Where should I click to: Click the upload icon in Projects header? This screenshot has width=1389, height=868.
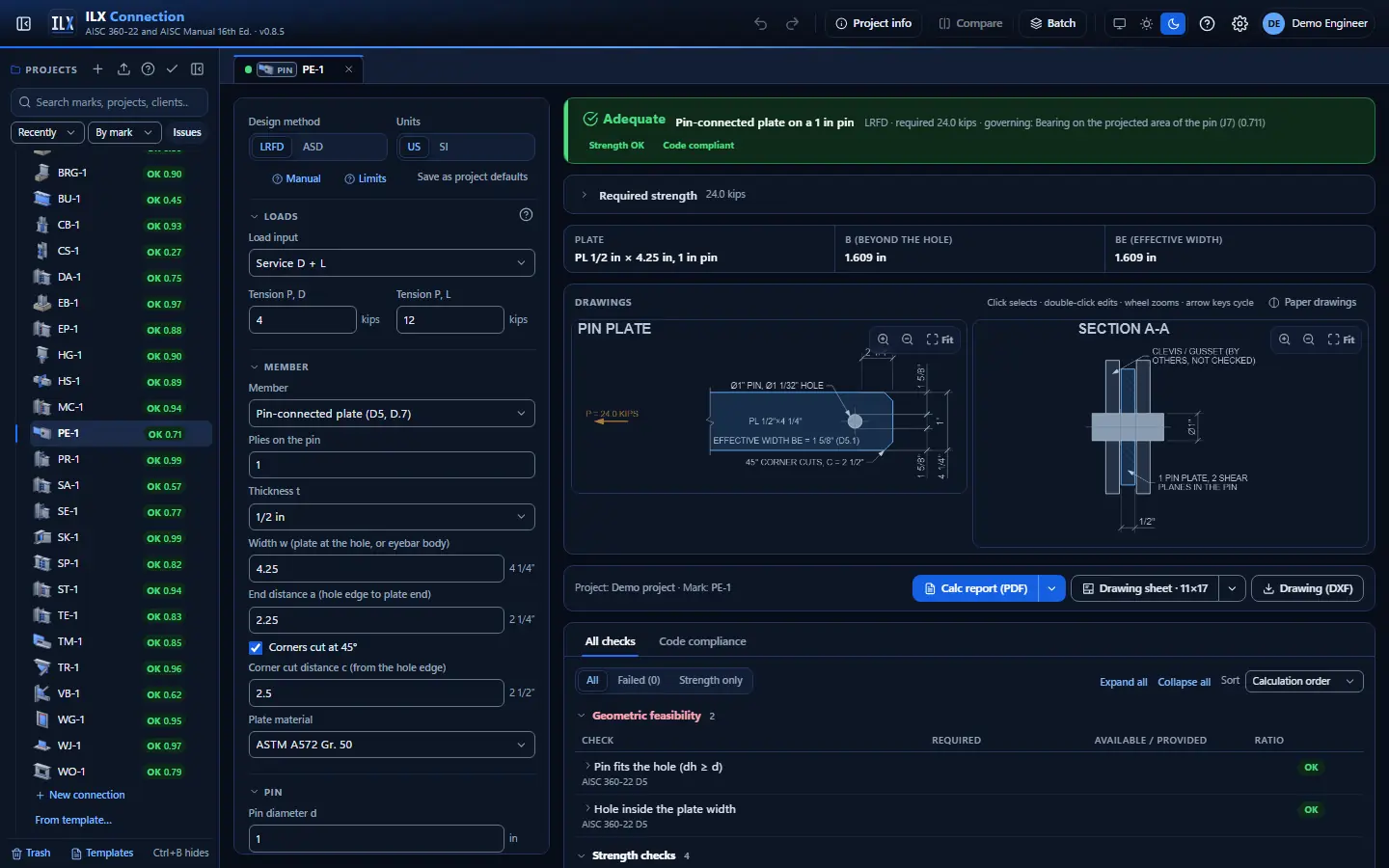tap(123, 69)
